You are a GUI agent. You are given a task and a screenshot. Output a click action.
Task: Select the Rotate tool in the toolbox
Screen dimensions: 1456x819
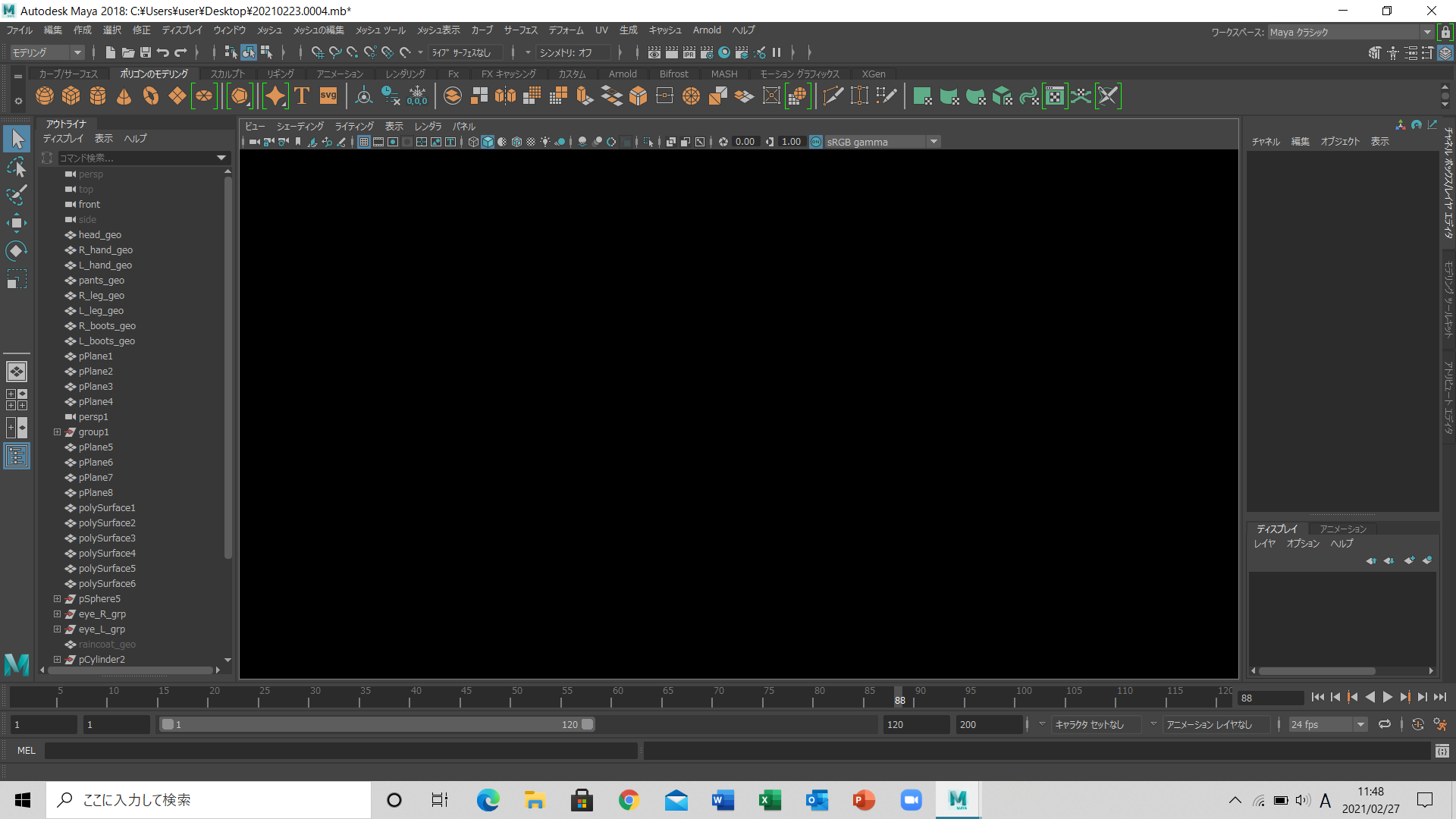[17, 251]
